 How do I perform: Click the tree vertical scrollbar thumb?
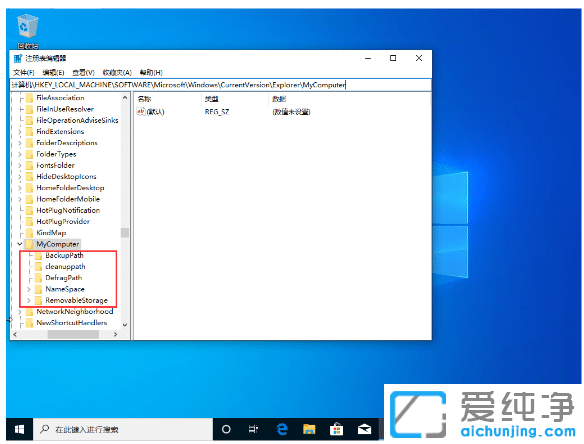[125, 233]
